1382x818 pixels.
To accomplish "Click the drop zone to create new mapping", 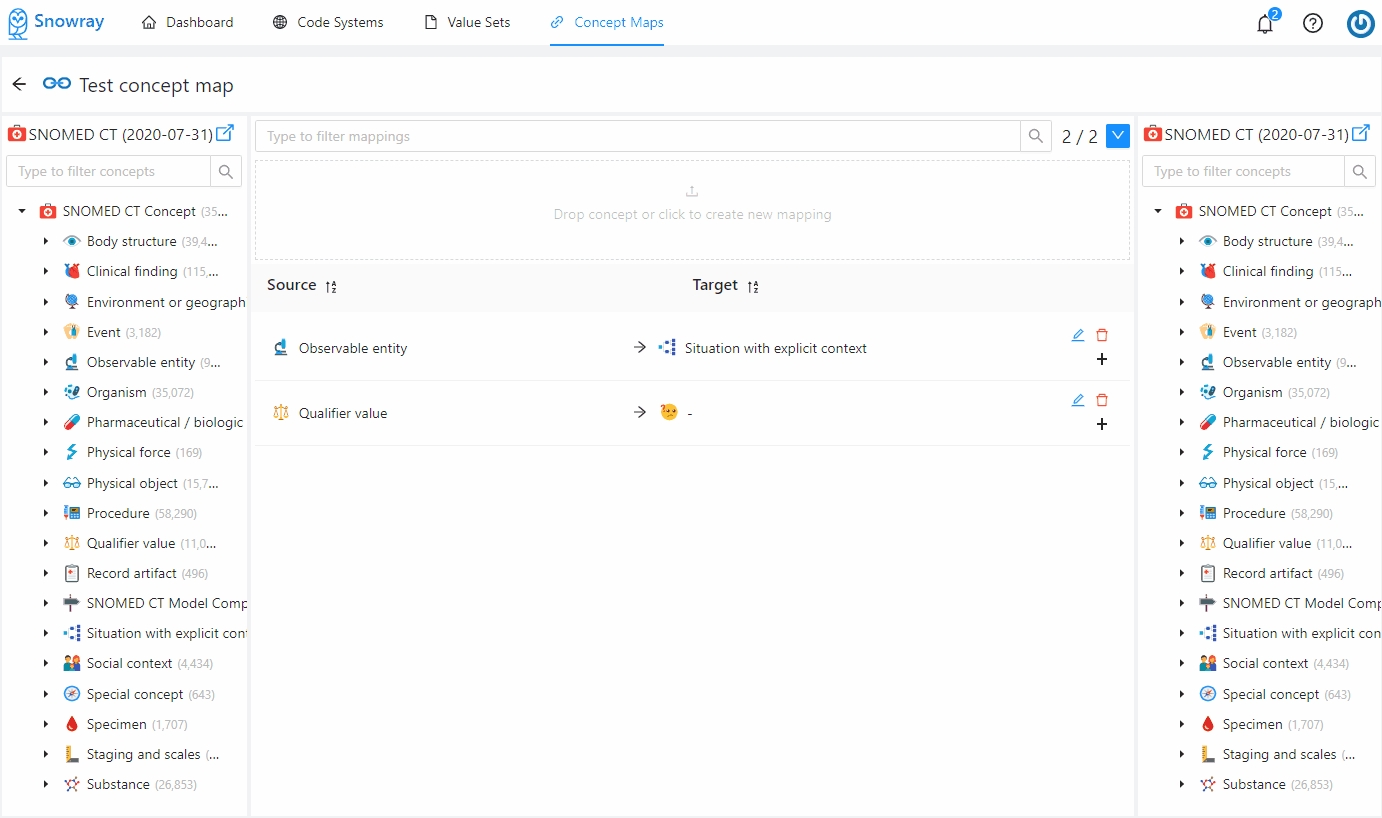I will tap(692, 210).
